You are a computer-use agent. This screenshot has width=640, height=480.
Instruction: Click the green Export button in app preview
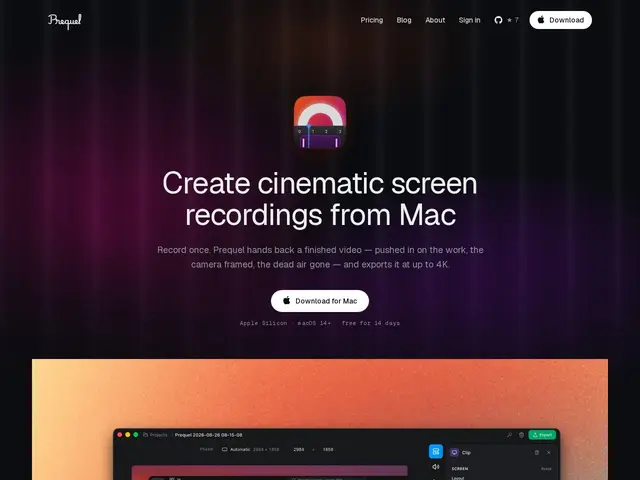tap(542, 435)
